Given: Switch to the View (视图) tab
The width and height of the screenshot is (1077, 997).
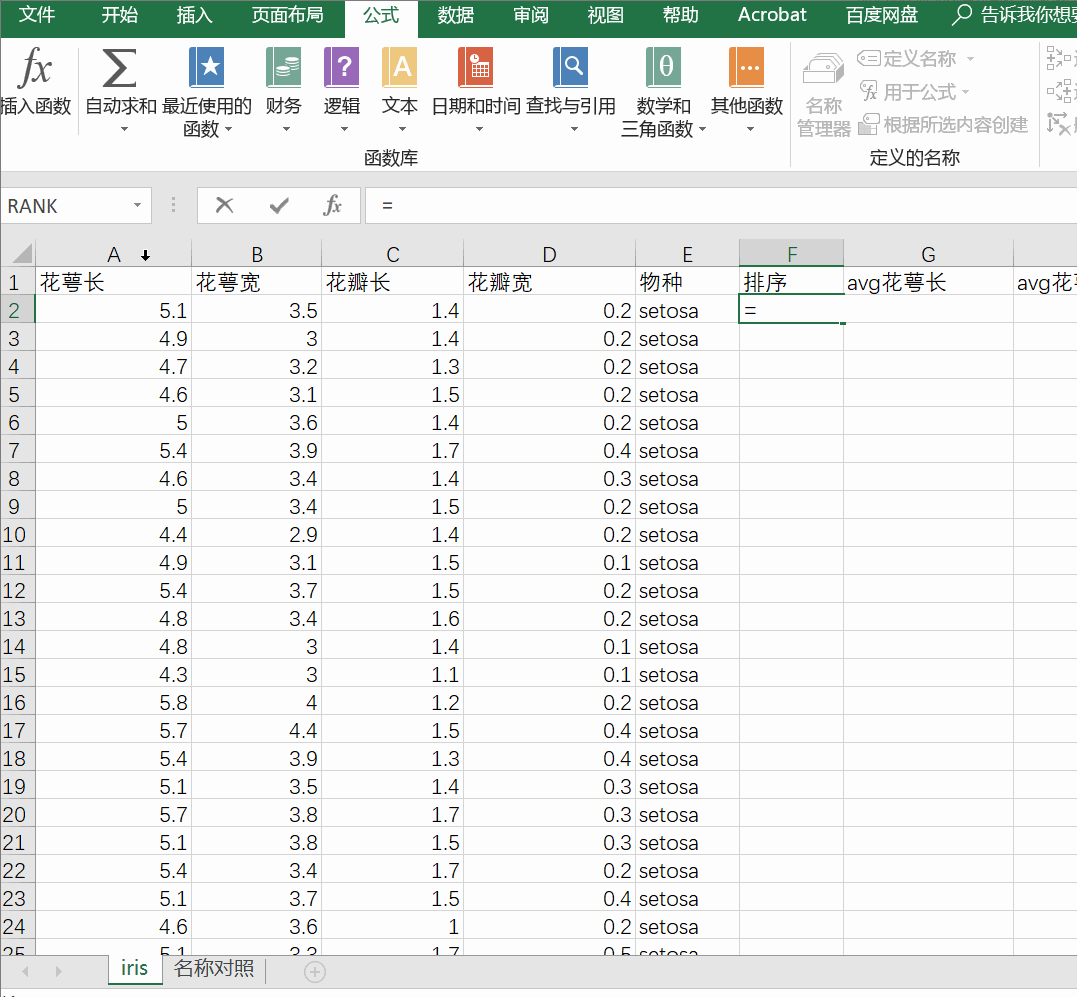Looking at the screenshot, I should click(605, 15).
